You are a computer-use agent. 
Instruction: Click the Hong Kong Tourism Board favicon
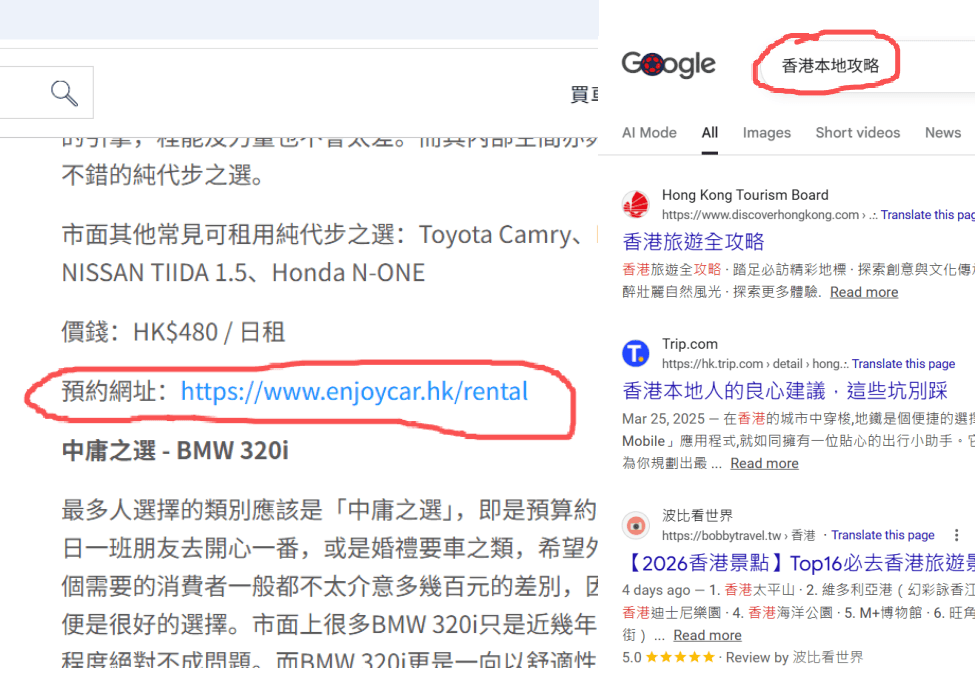coord(635,205)
